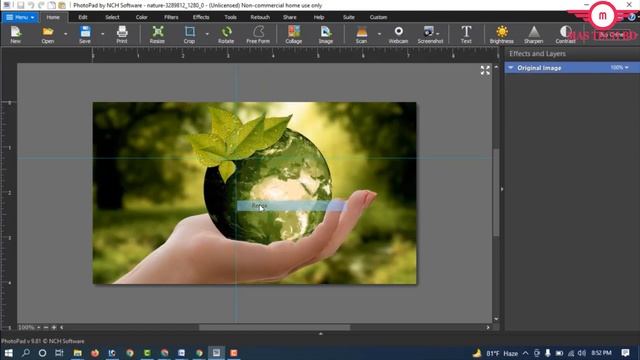Go to the Filters tab
This screenshot has width=640, height=360.
[171, 17]
